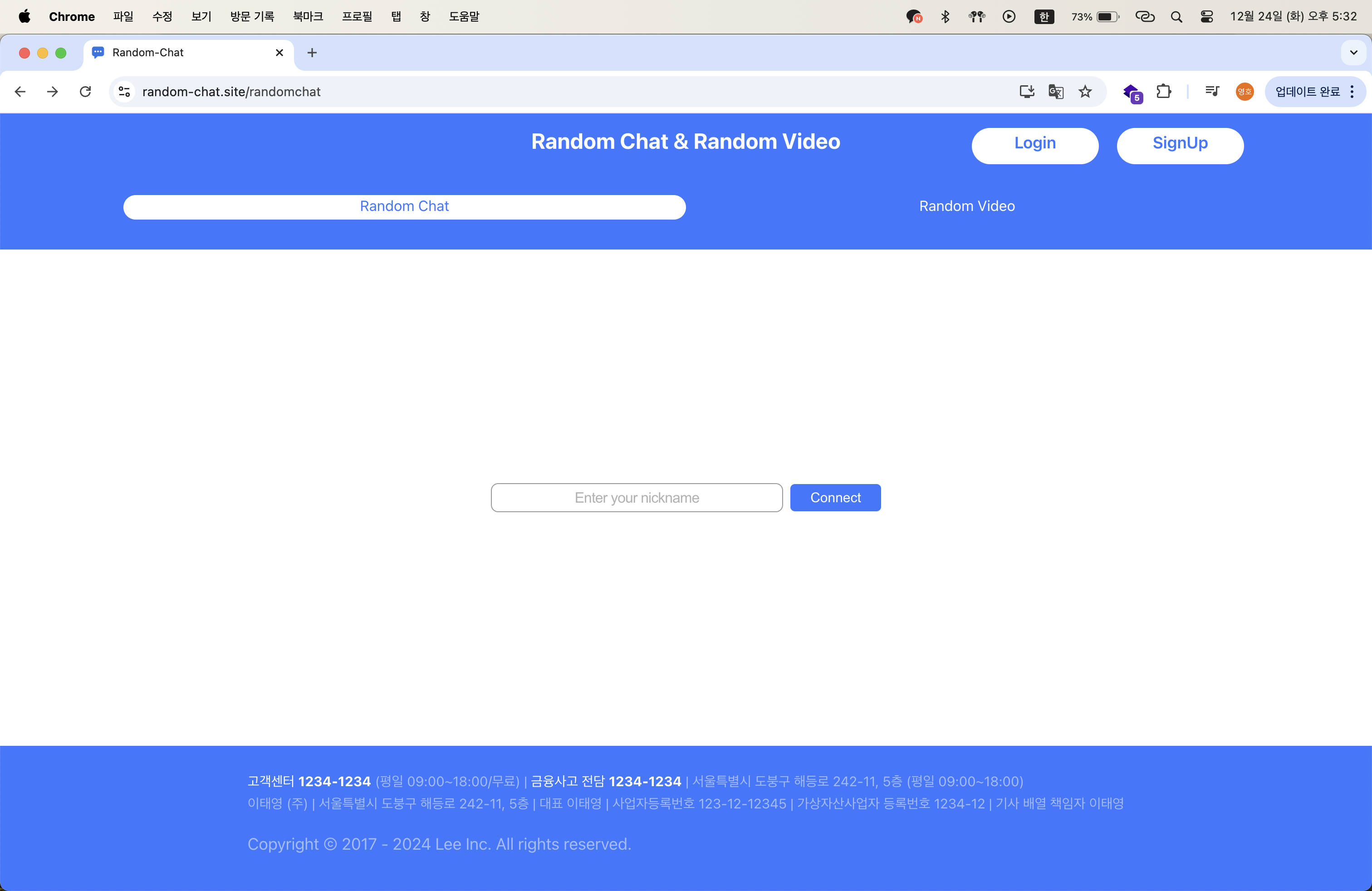Open KakaoTalk menu bar icon
Screen dimensions: 1372x891
click(x=914, y=17)
